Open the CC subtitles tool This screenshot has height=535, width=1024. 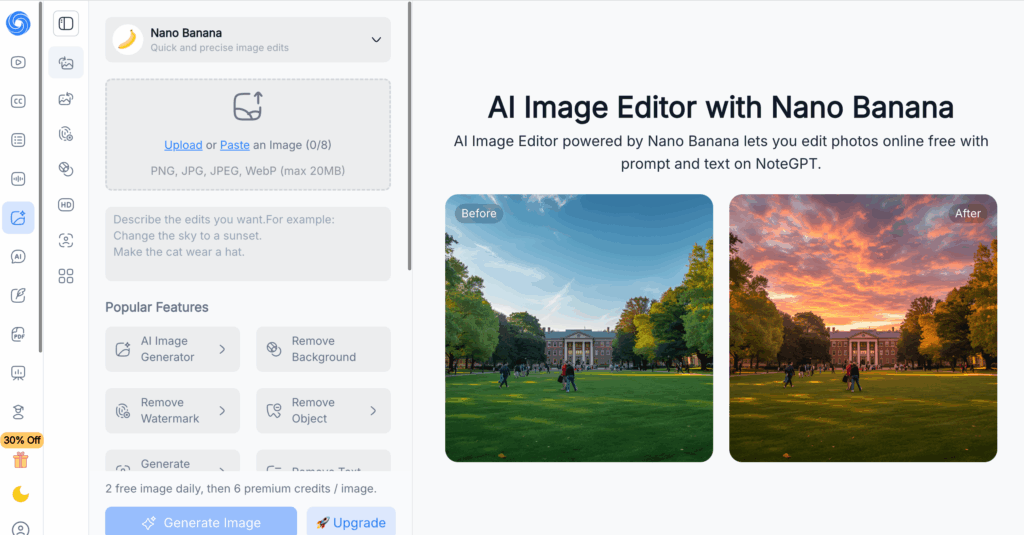[18, 101]
